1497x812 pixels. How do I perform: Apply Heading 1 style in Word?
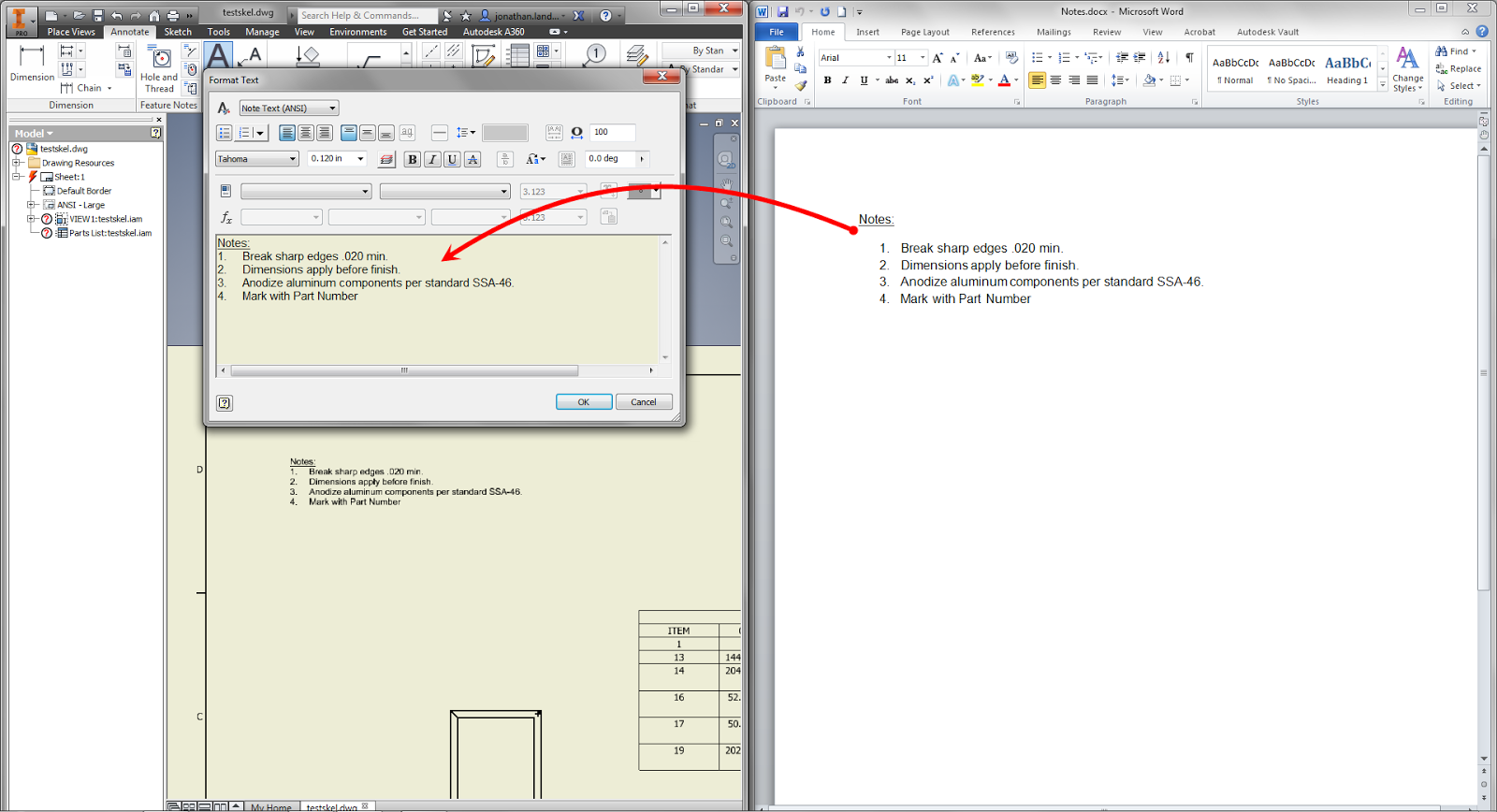pos(1347,70)
